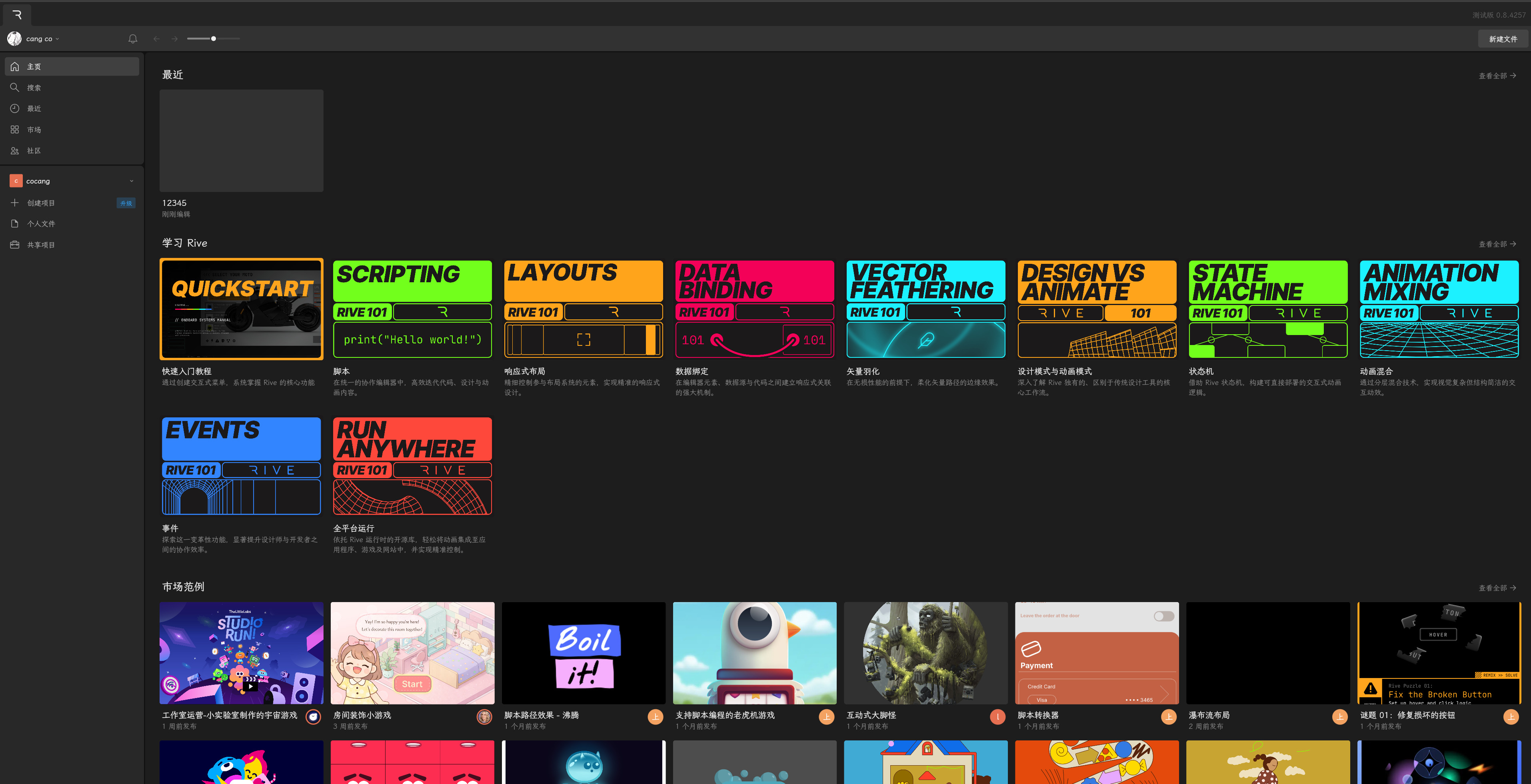Click the Rive logo icon
Viewport: 1531px width, 784px height.
17,15
